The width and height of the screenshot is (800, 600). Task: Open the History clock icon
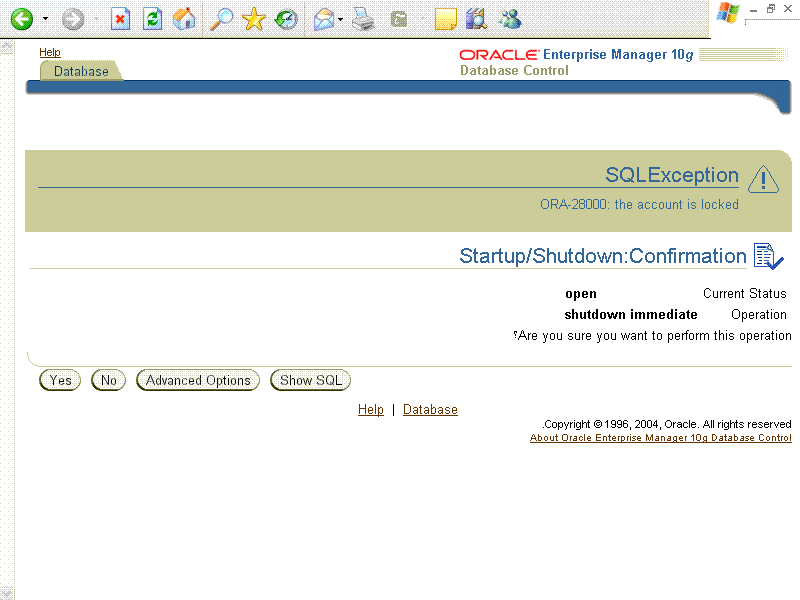click(287, 19)
